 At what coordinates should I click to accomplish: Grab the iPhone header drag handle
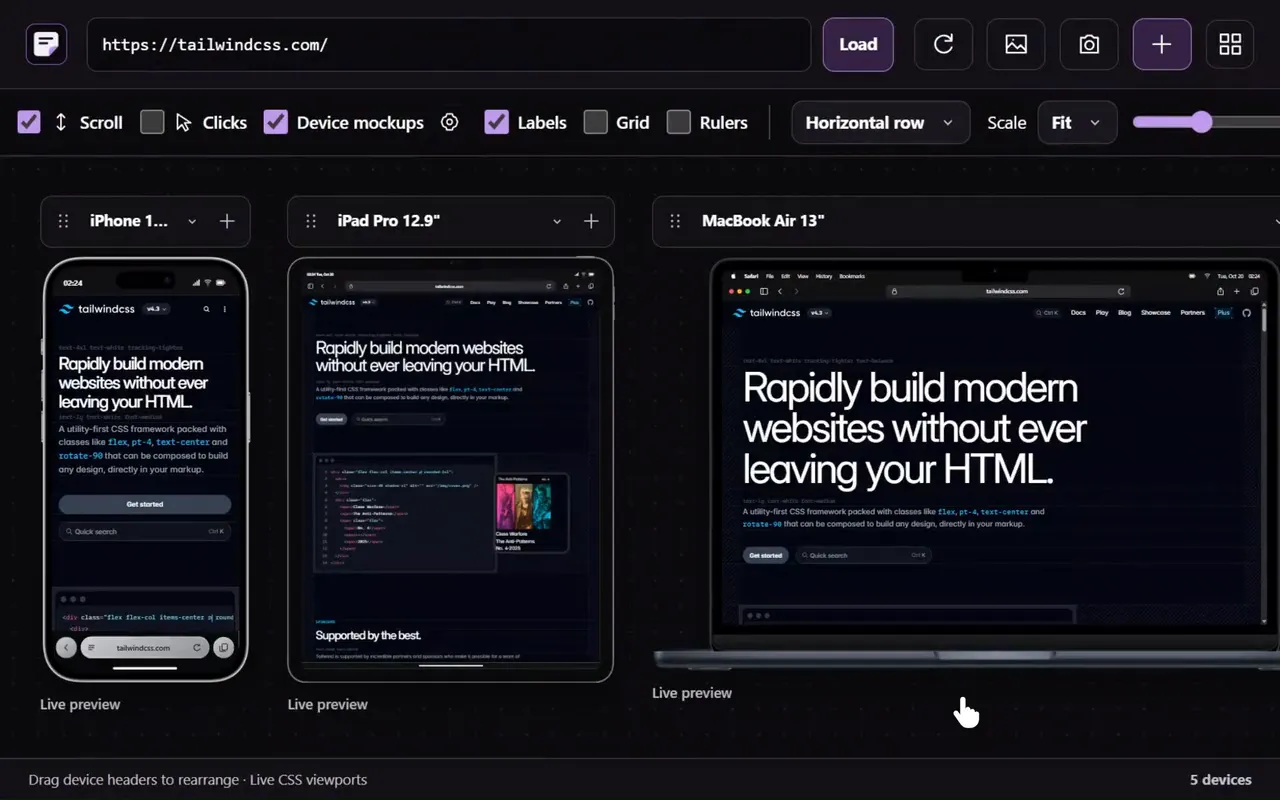(x=64, y=221)
